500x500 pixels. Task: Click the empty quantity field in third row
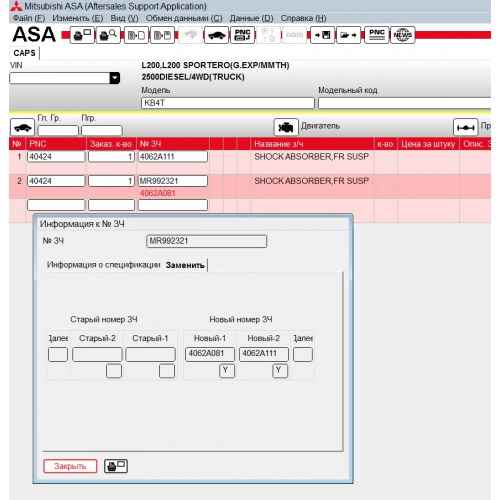pos(111,205)
